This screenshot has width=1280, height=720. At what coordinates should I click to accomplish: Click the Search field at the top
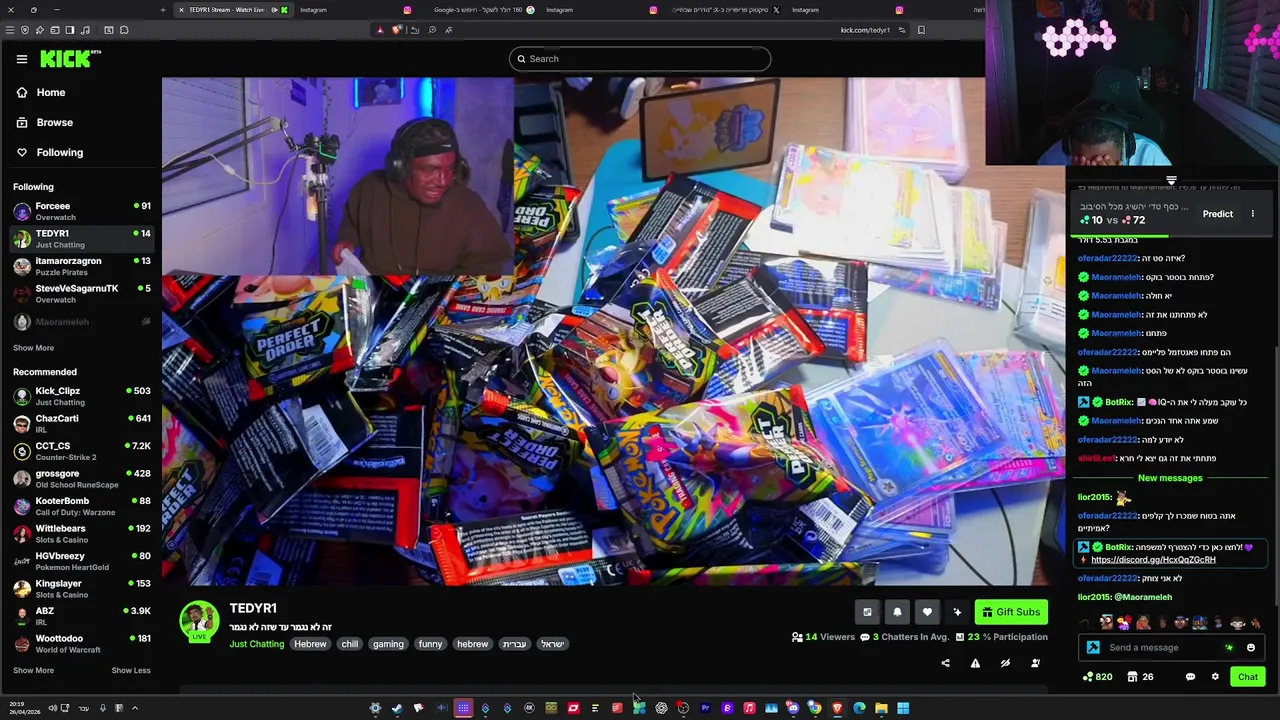point(640,59)
